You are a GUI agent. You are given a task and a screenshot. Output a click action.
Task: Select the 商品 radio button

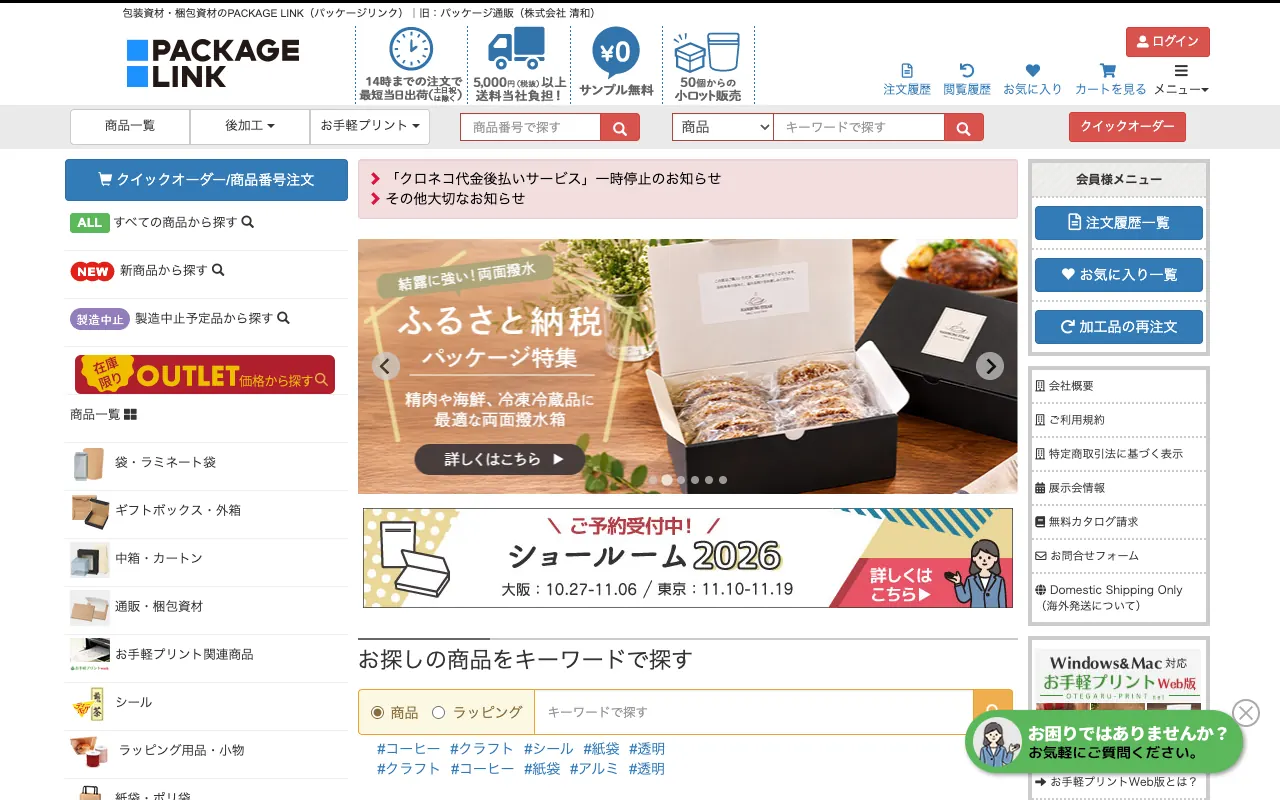[x=377, y=713]
